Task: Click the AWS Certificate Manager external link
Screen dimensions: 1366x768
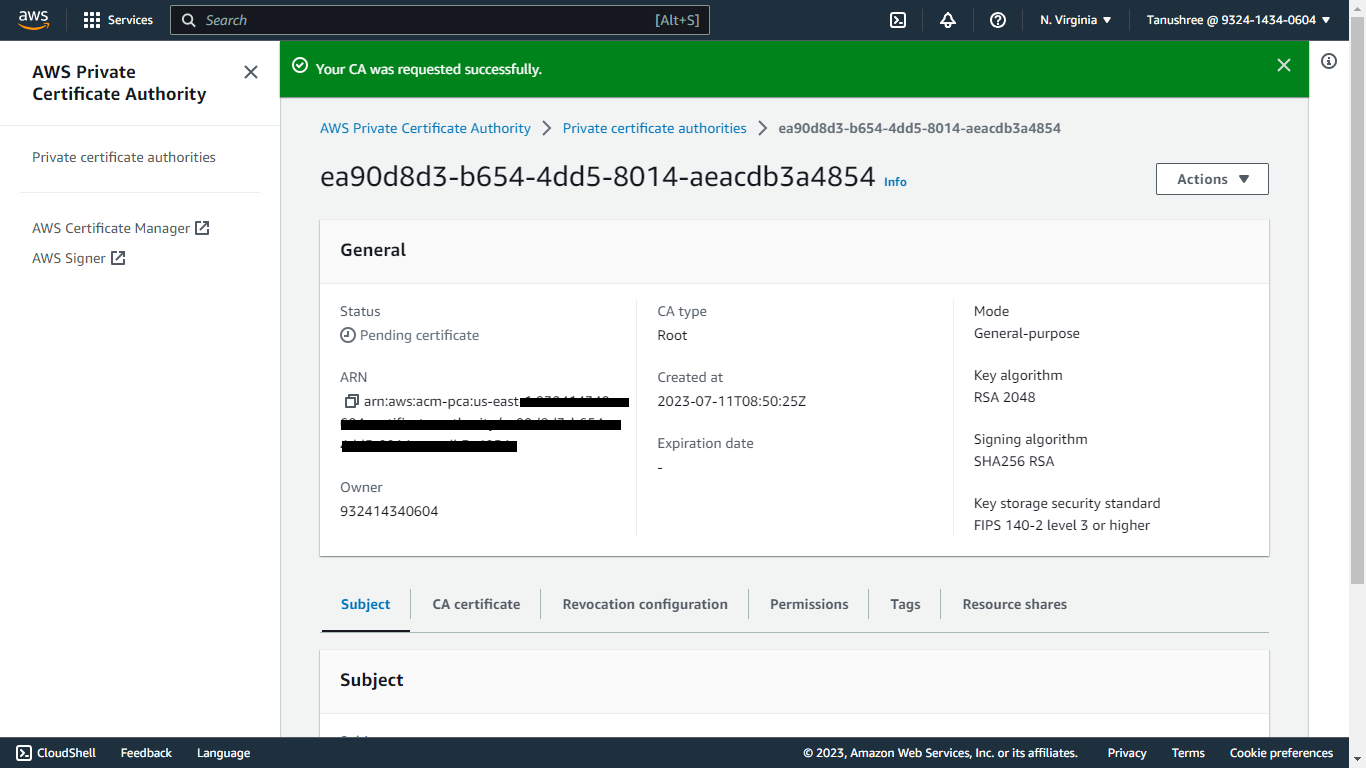Action: pyautogui.click(x=121, y=228)
